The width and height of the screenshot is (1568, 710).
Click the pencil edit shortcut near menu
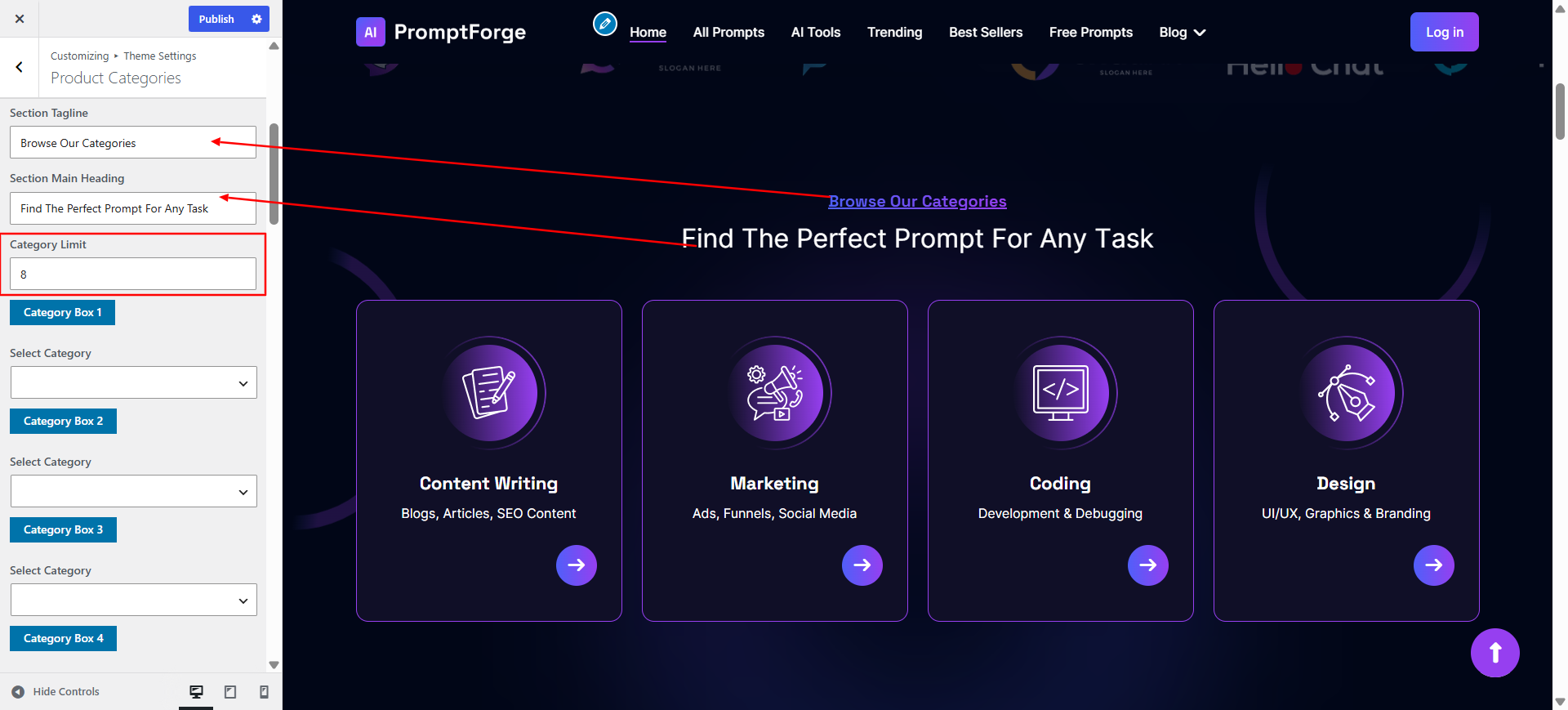point(605,24)
